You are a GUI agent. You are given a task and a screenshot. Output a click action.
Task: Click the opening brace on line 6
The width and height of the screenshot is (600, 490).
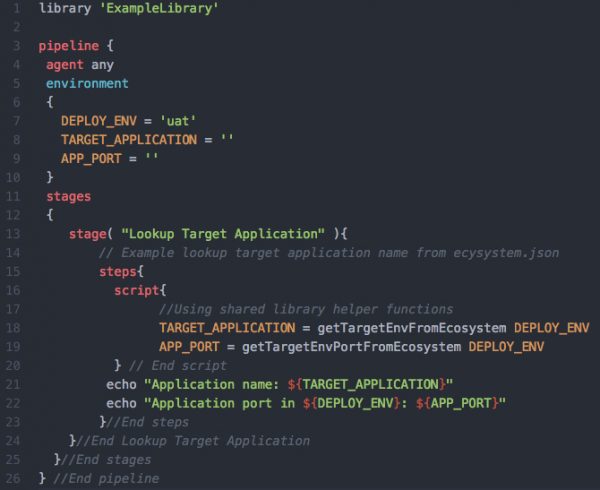50,102
